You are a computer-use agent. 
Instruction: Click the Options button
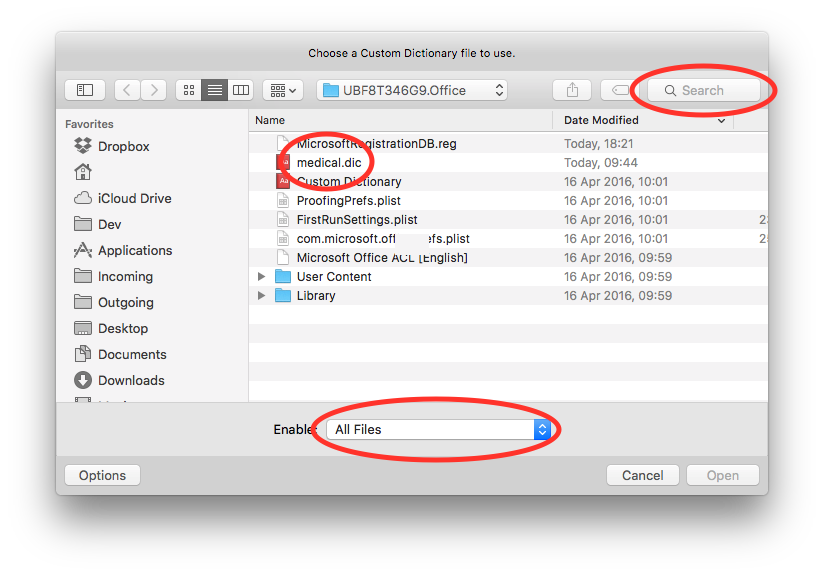click(x=102, y=475)
